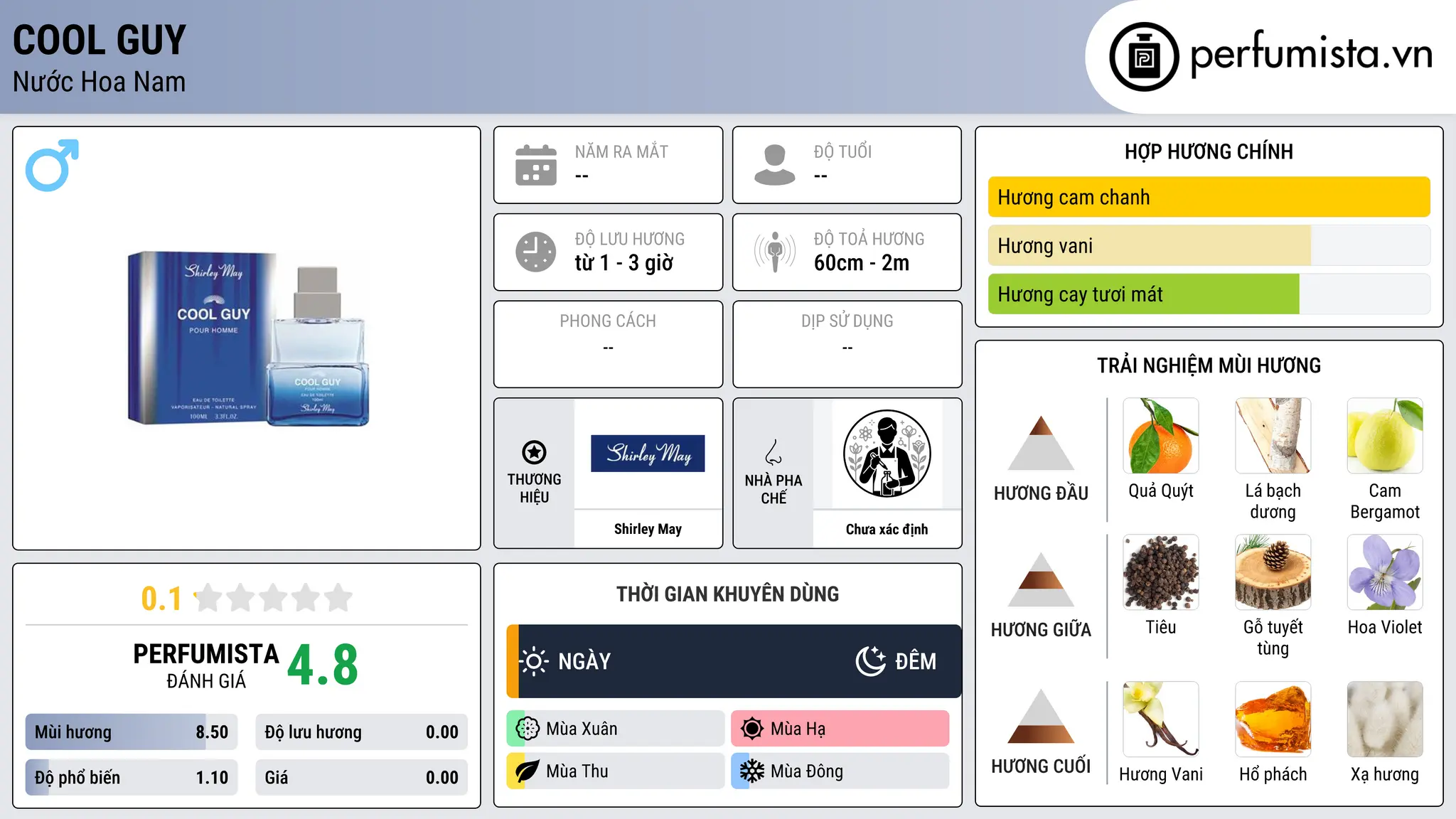
Task: Click the Chưa xác định perfumer text
Action: 887,529
